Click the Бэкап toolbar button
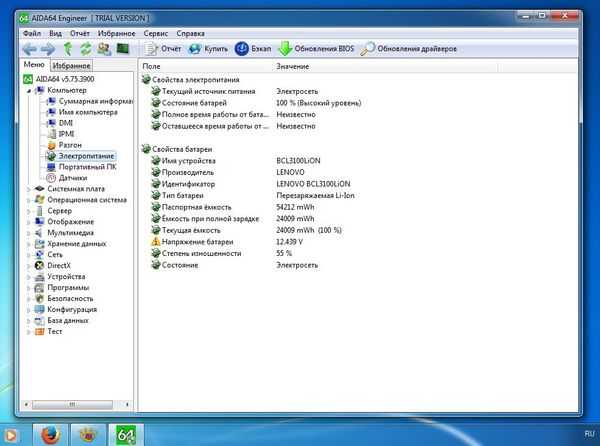600x446 pixels. pos(253,49)
